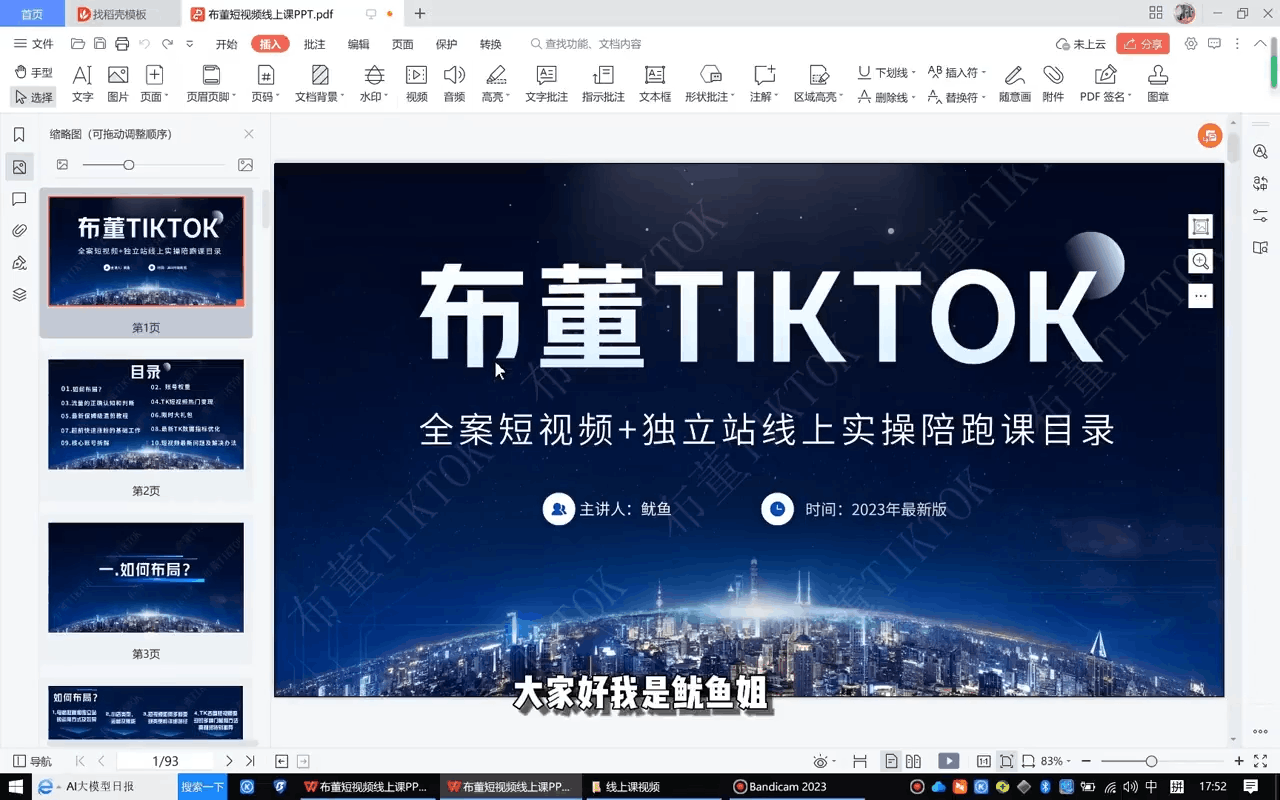1280x800 pixels.
Task: Switch to two-page view mode
Action: pos(914,761)
